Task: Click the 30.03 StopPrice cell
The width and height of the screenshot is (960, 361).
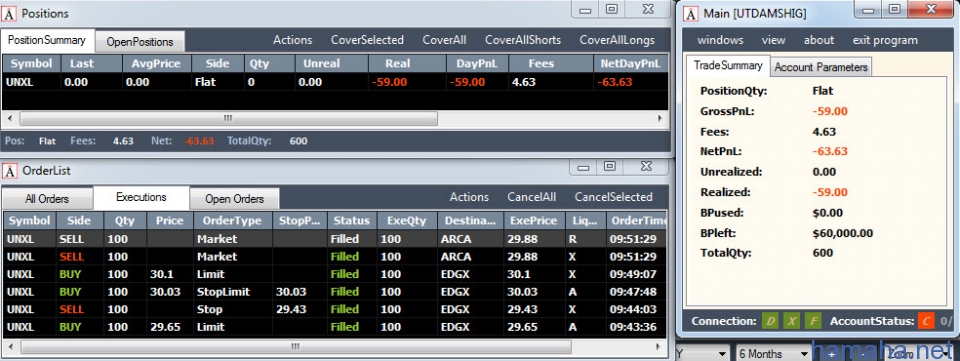Action: coord(299,292)
